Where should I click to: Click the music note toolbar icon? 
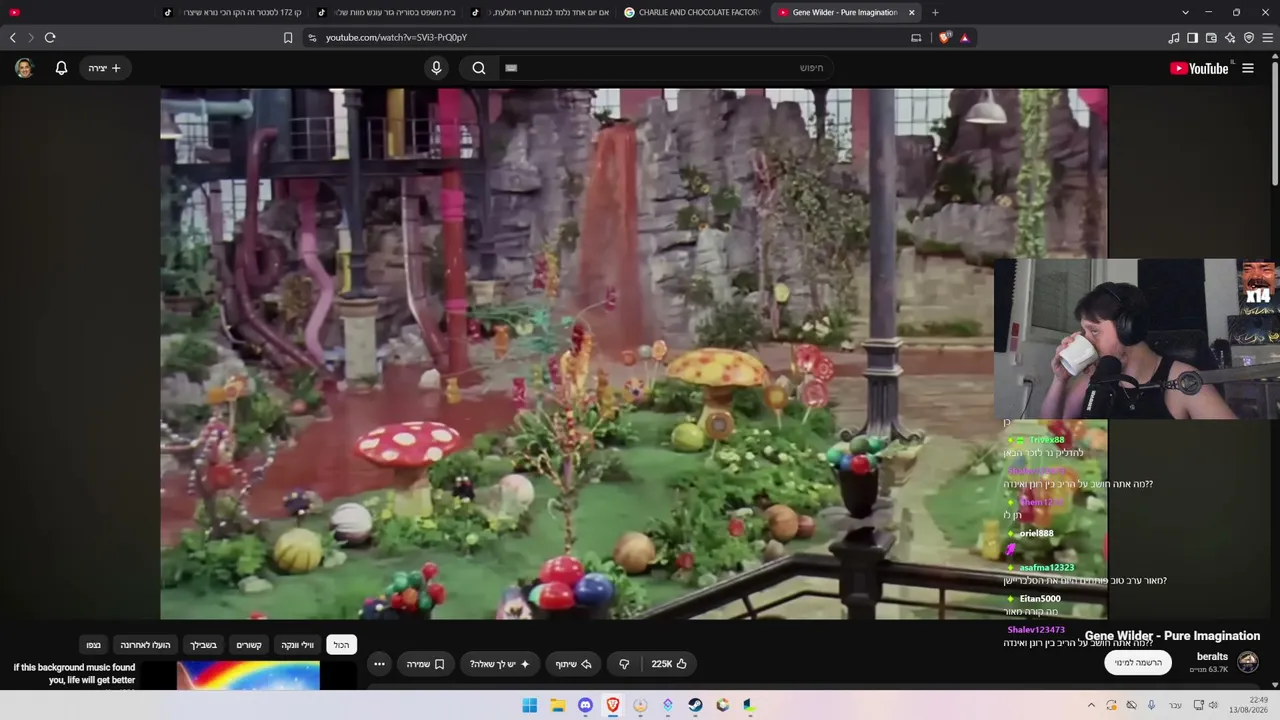pos(1174,37)
